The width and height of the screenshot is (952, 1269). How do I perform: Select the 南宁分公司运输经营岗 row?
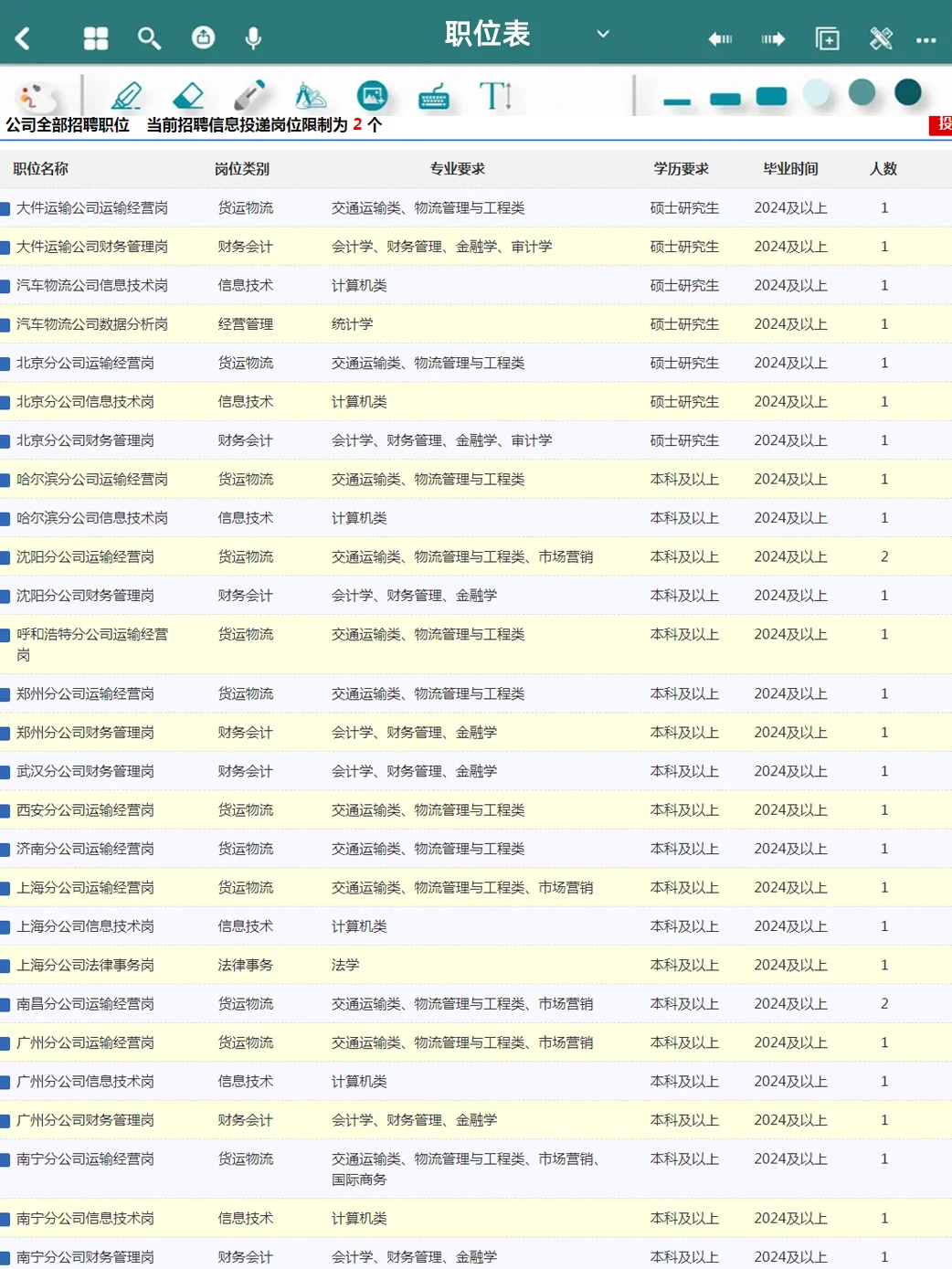476,1169
